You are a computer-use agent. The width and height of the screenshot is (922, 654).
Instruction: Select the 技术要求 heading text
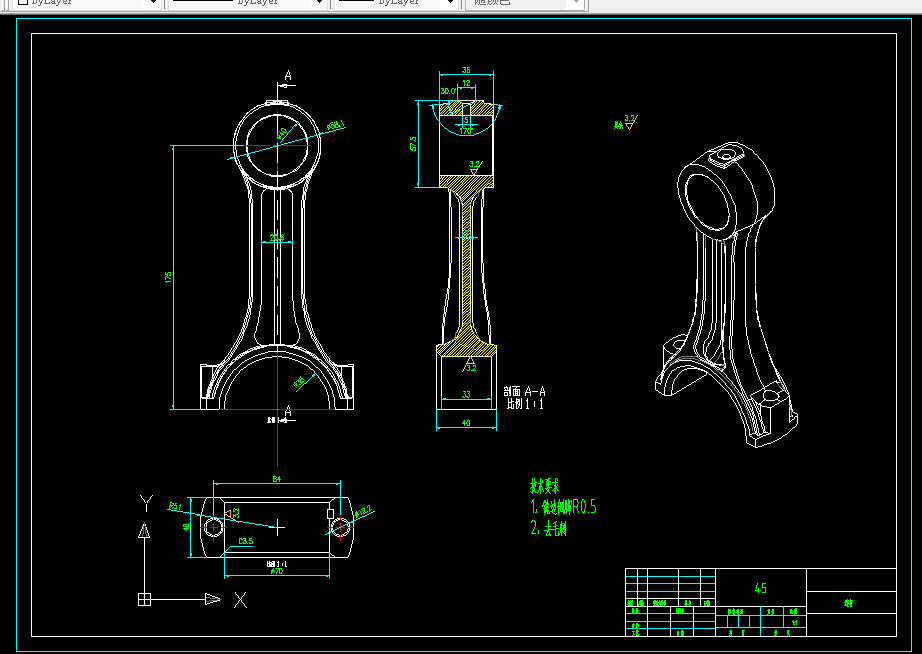point(544,486)
